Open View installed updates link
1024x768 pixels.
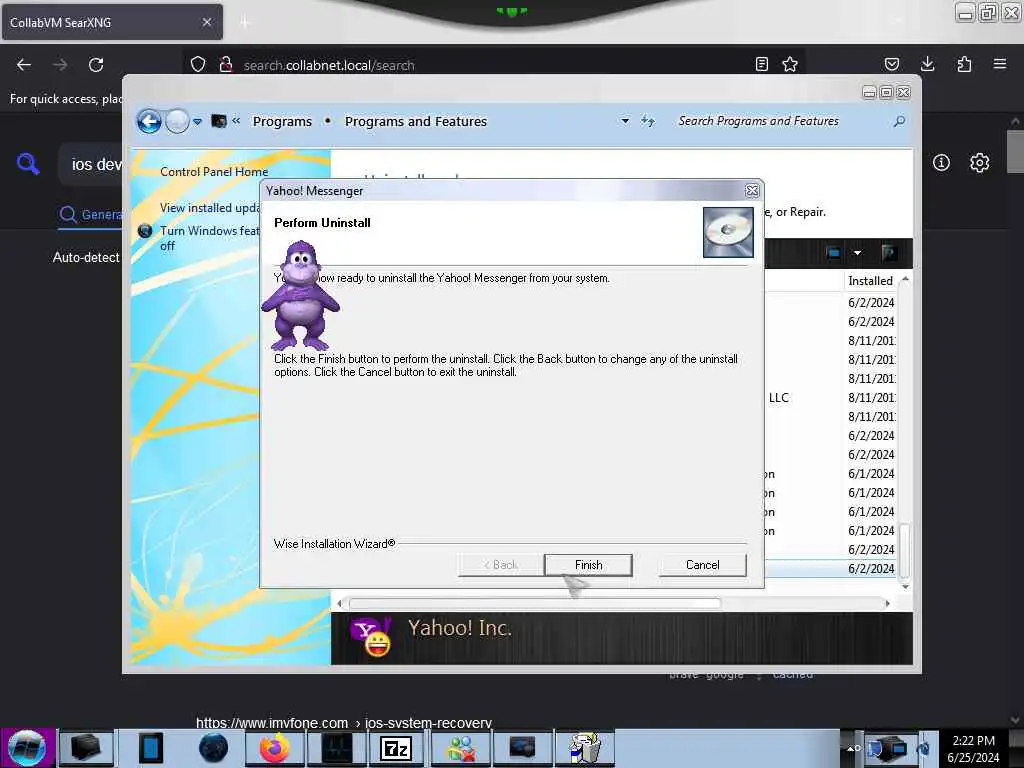point(210,208)
